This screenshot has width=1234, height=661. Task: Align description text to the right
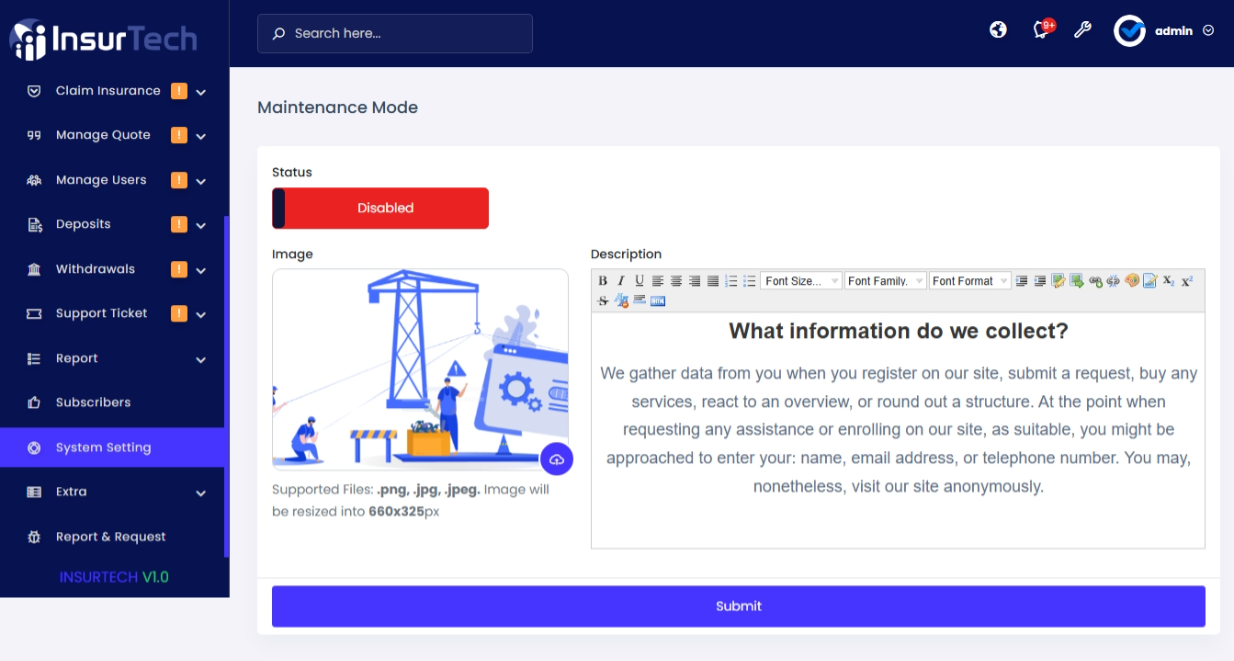[694, 281]
